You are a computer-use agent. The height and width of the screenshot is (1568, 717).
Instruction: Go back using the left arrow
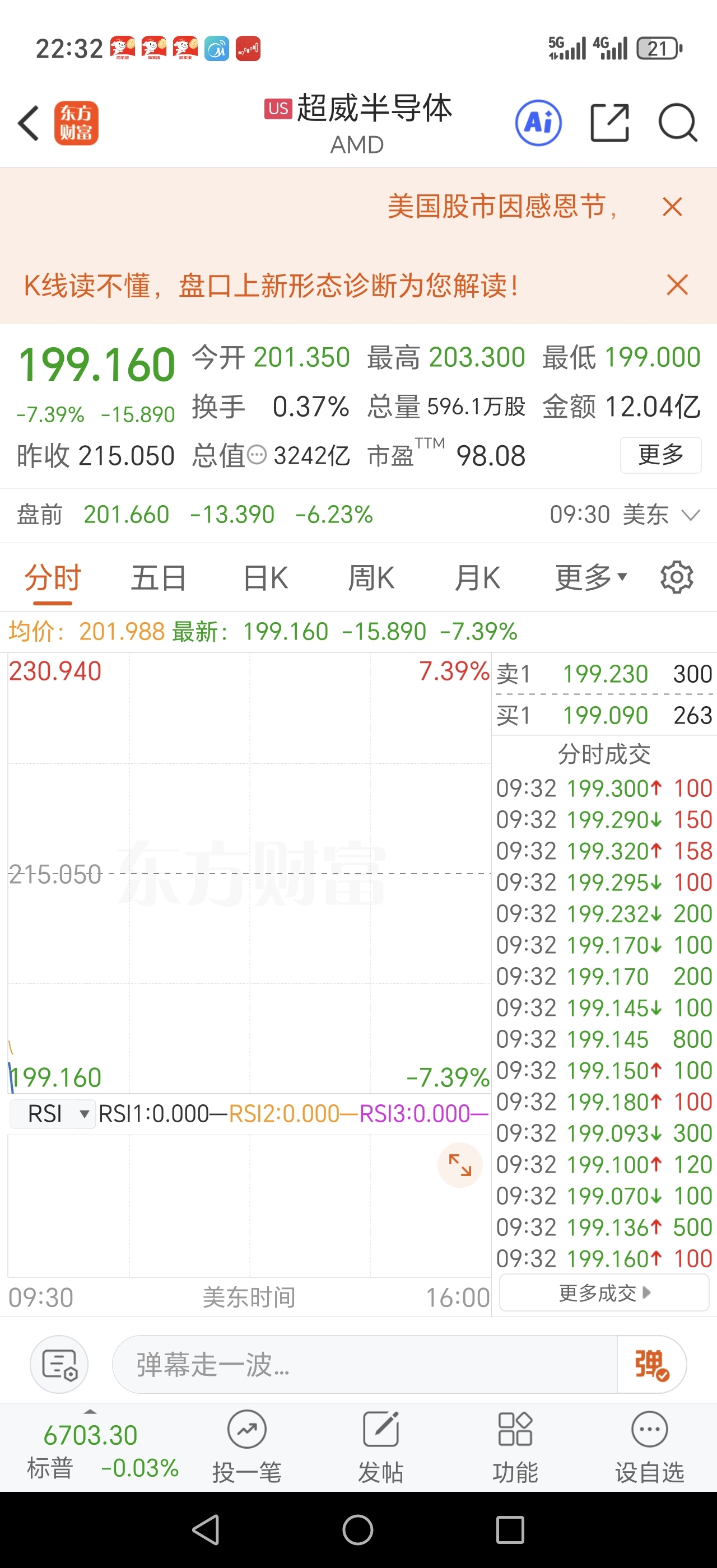(29, 123)
